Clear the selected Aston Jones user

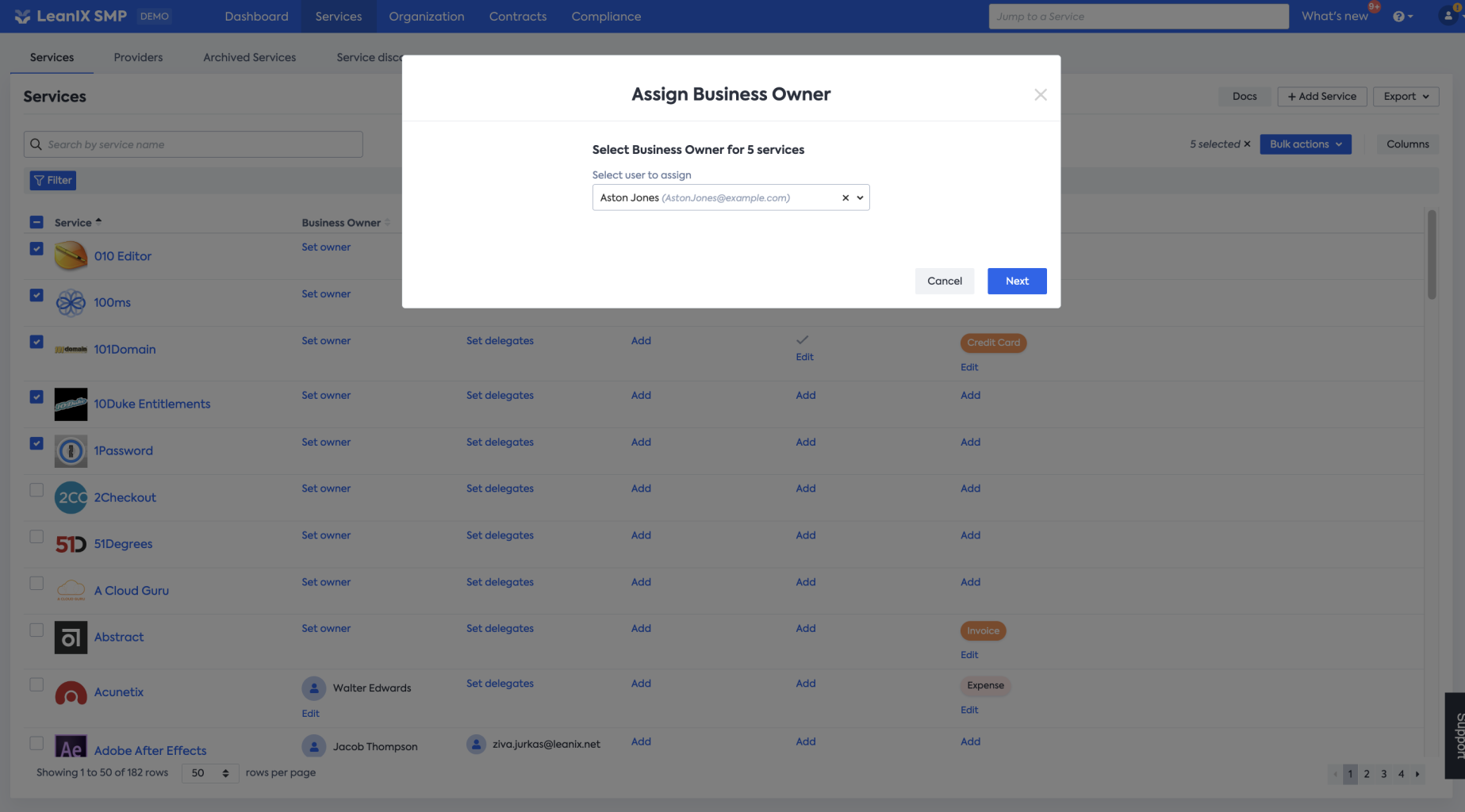tap(846, 197)
